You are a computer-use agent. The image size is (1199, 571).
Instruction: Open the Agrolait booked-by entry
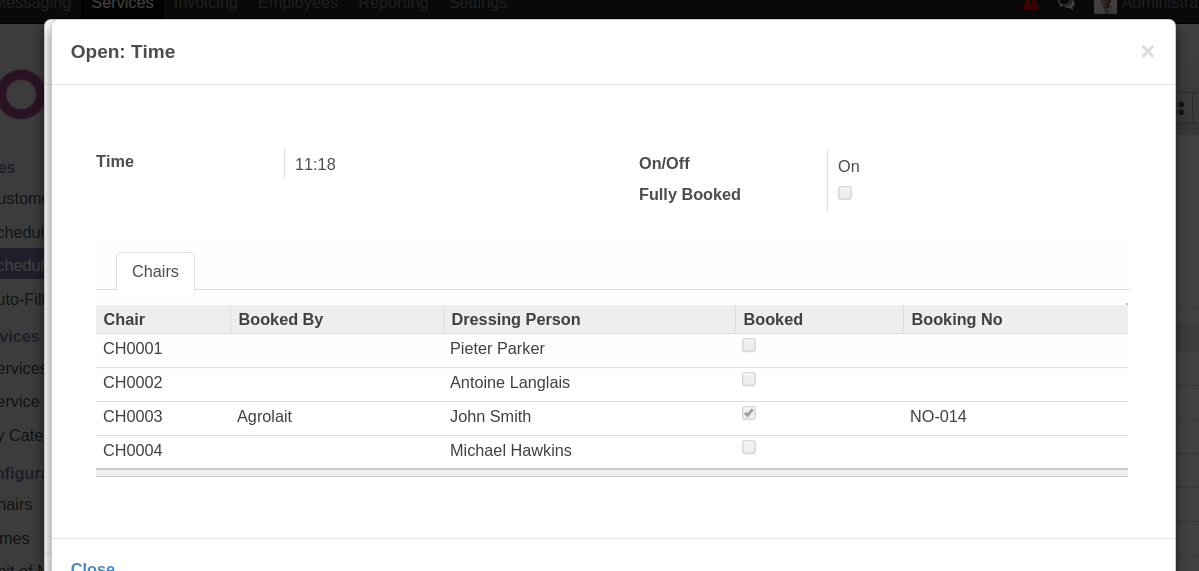(x=265, y=417)
